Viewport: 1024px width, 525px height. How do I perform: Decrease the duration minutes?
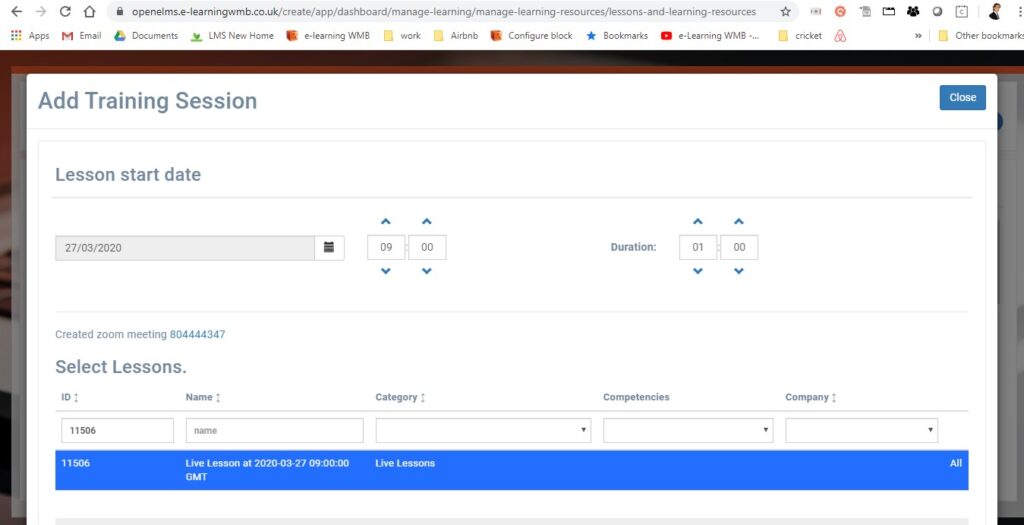[739, 271]
